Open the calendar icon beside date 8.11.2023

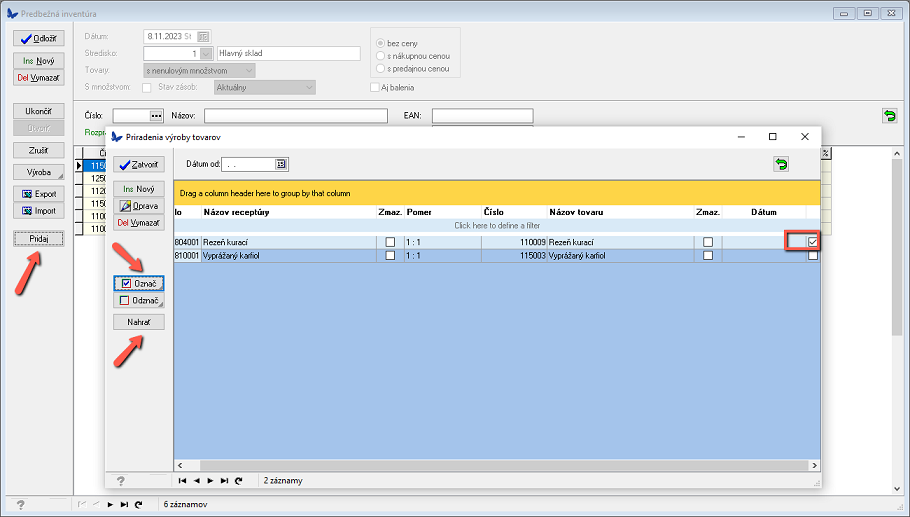pos(203,37)
